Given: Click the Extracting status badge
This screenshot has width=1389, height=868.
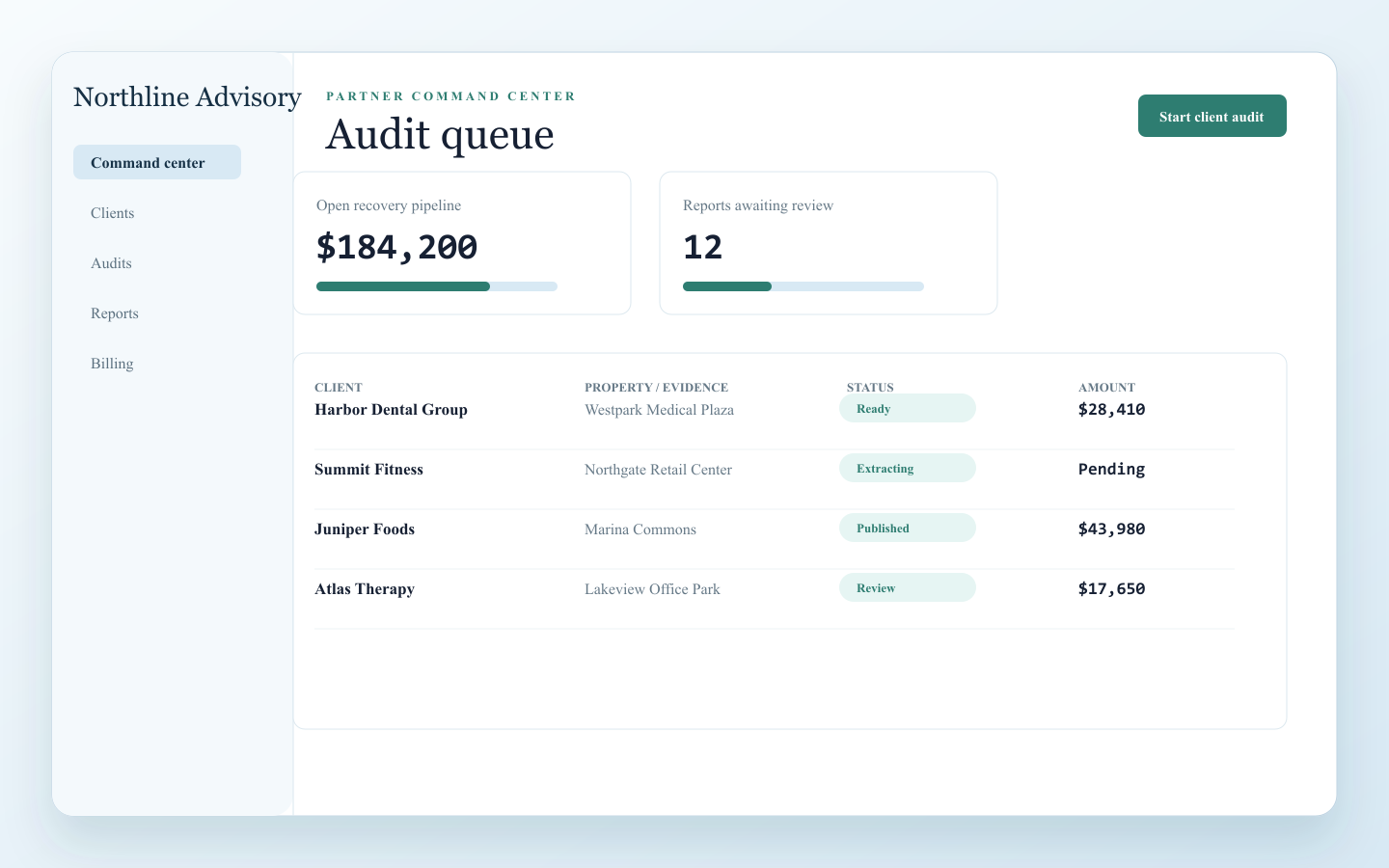Looking at the screenshot, I should (x=908, y=468).
